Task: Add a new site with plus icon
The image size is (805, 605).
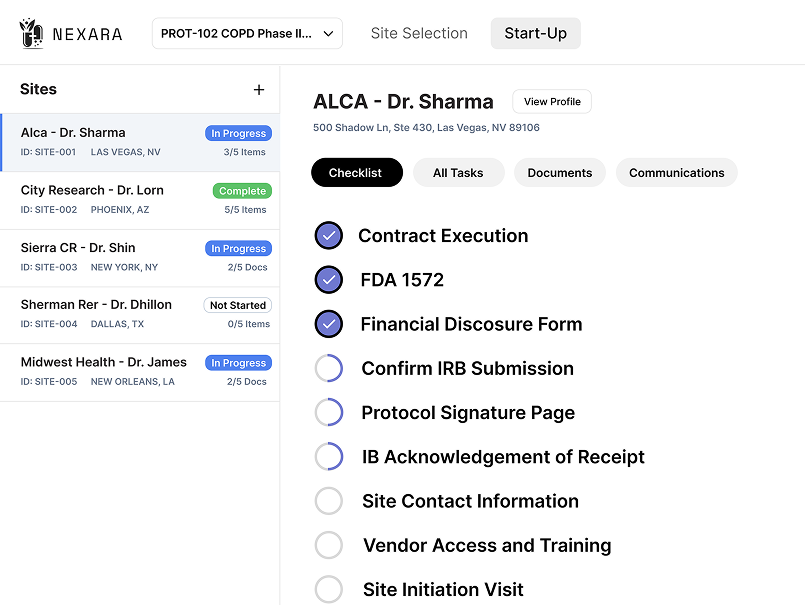Action: (x=259, y=90)
